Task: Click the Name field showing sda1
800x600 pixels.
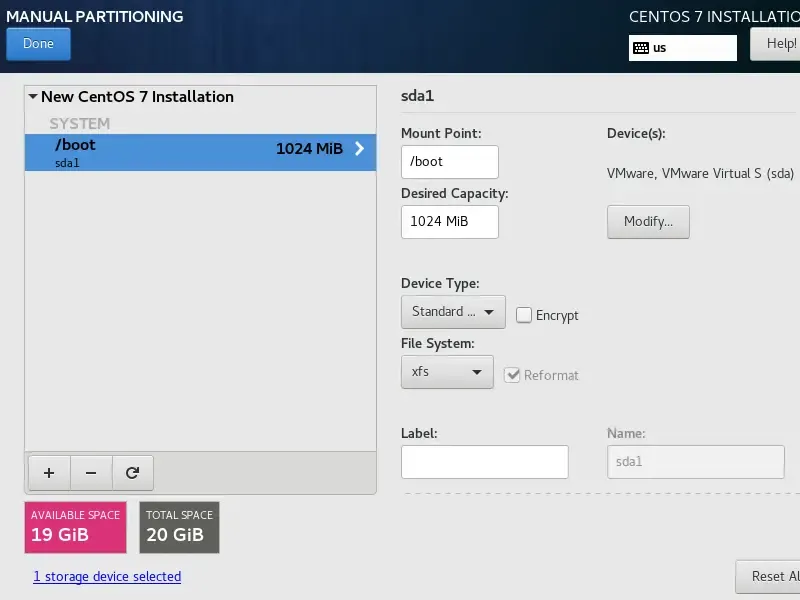Action: [695, 462]
